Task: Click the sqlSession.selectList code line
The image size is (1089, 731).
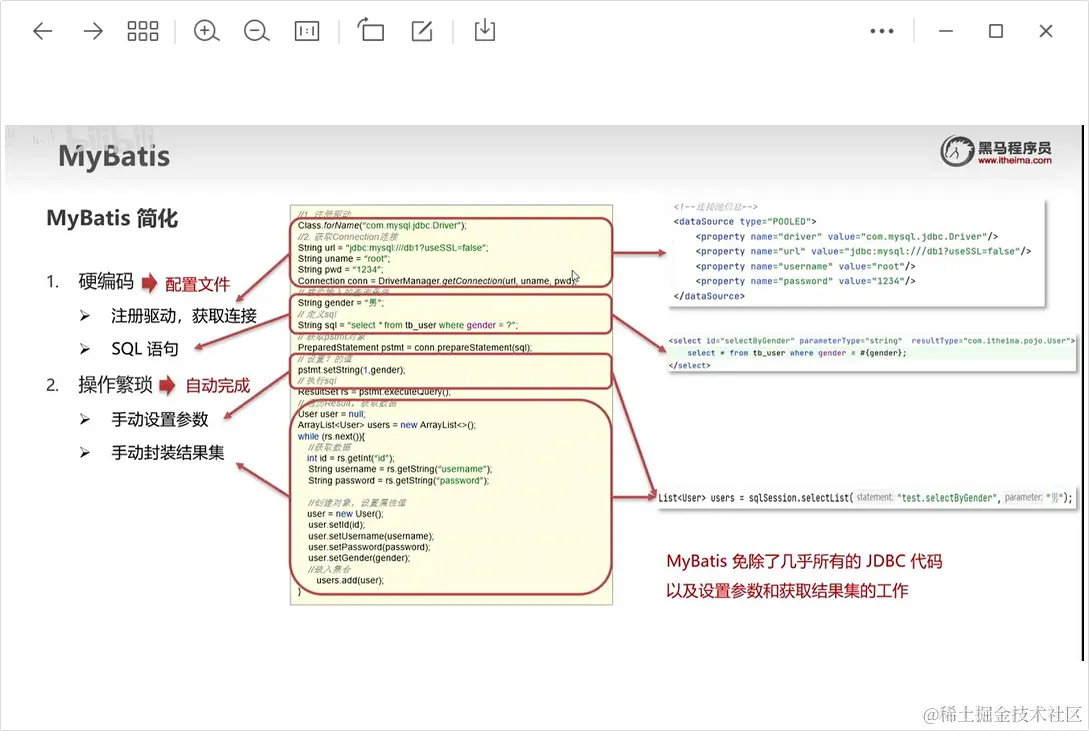Action: [x=865, y=498]
